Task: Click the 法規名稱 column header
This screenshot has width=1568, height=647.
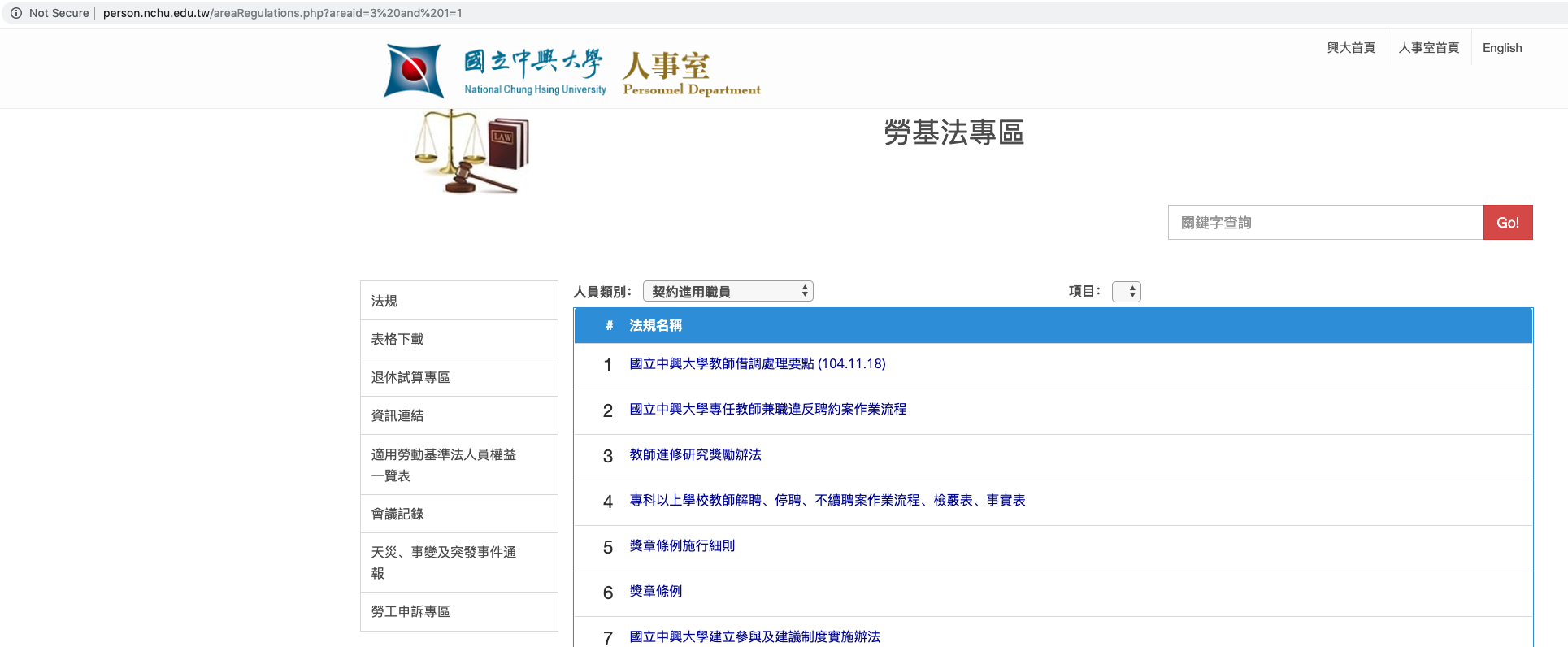Action: point(655,325)
